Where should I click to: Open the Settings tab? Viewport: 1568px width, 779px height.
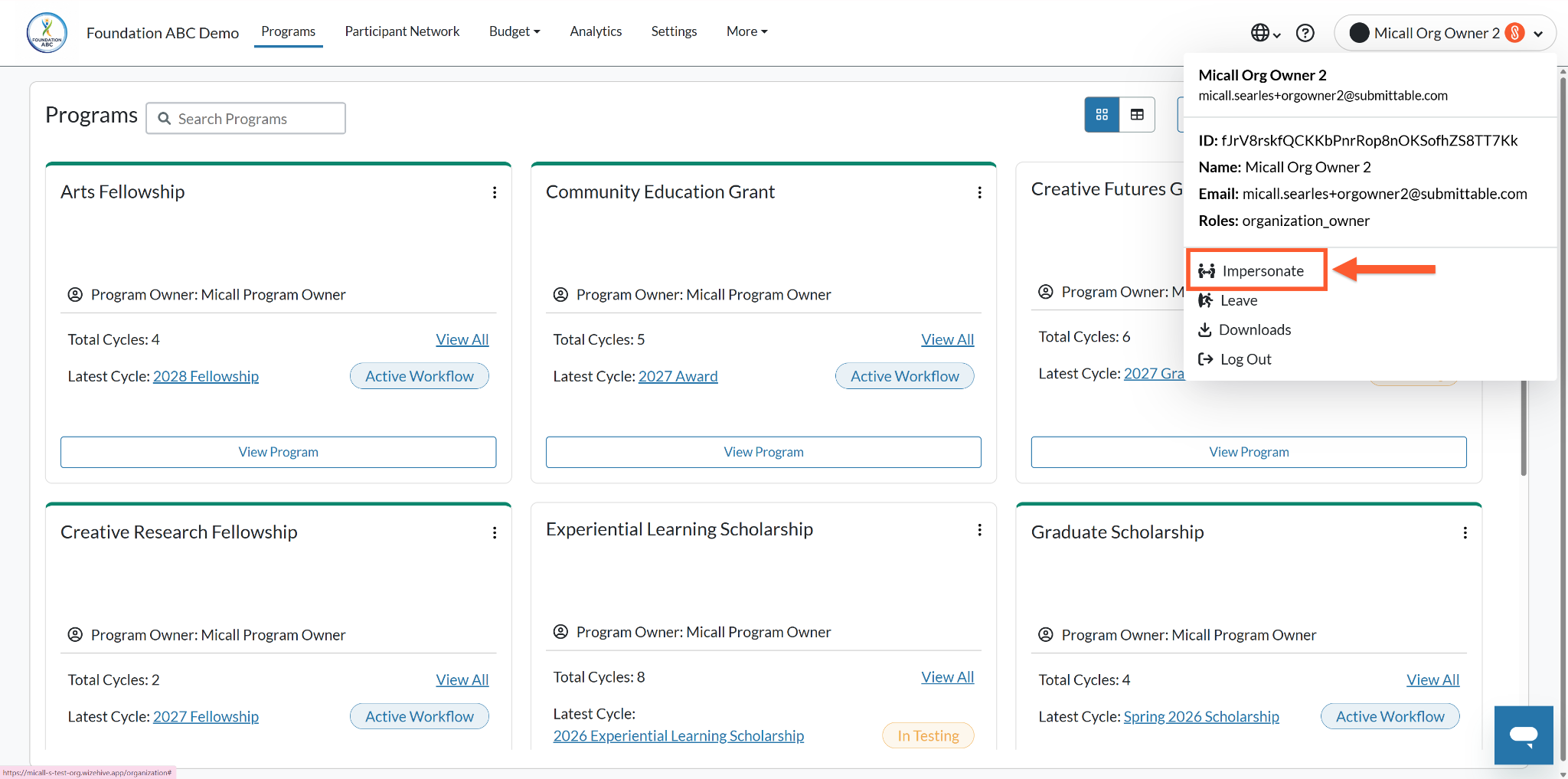pos(674,31)
